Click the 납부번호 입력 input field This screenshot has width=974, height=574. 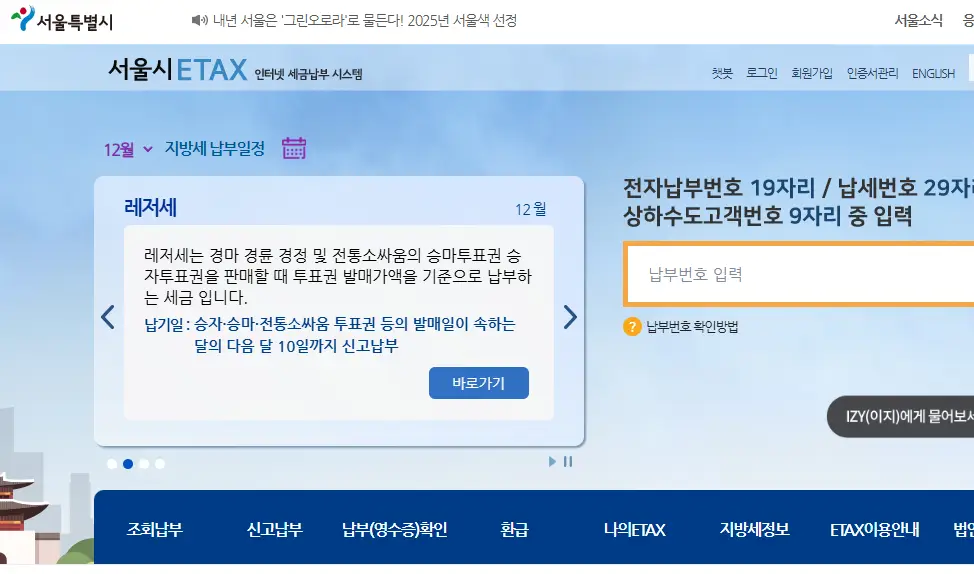pos(800,274)
